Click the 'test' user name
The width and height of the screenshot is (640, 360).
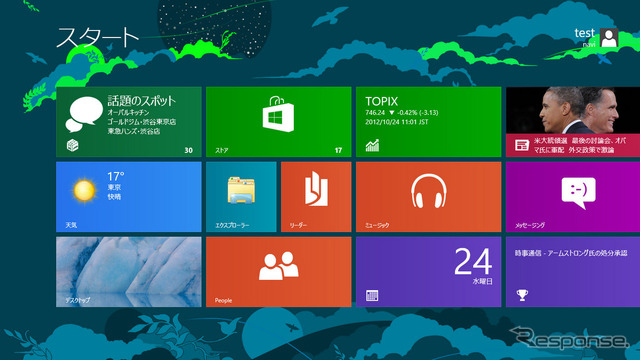pos(584,33)
